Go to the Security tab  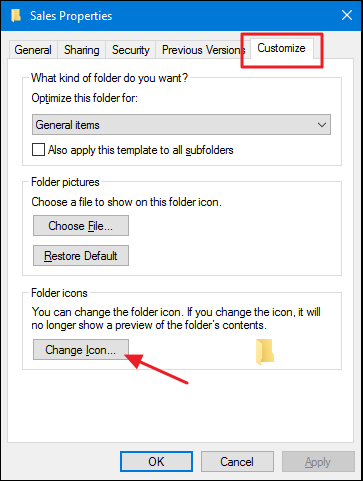tap(131, 50)
